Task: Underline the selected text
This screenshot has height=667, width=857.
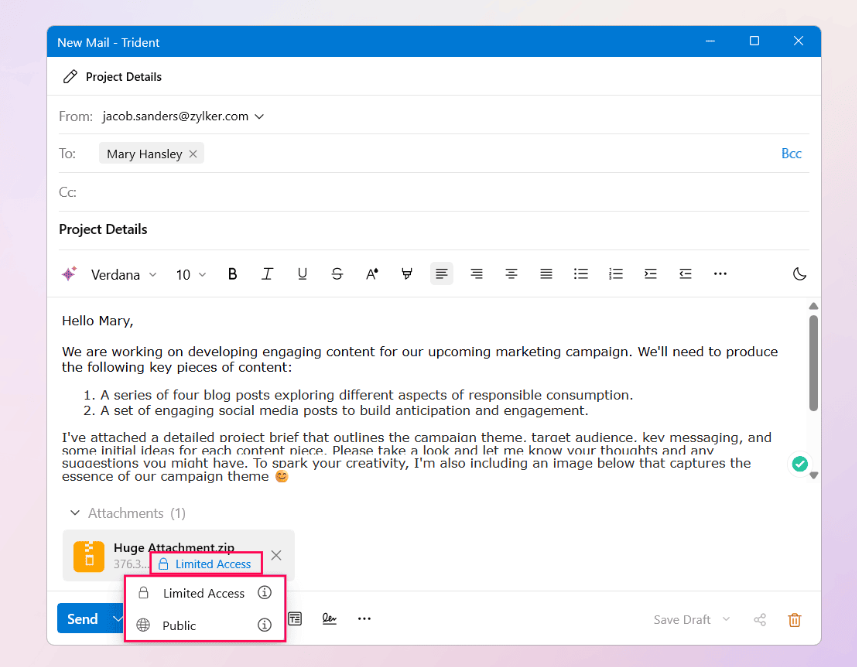Action: point(302,274)
